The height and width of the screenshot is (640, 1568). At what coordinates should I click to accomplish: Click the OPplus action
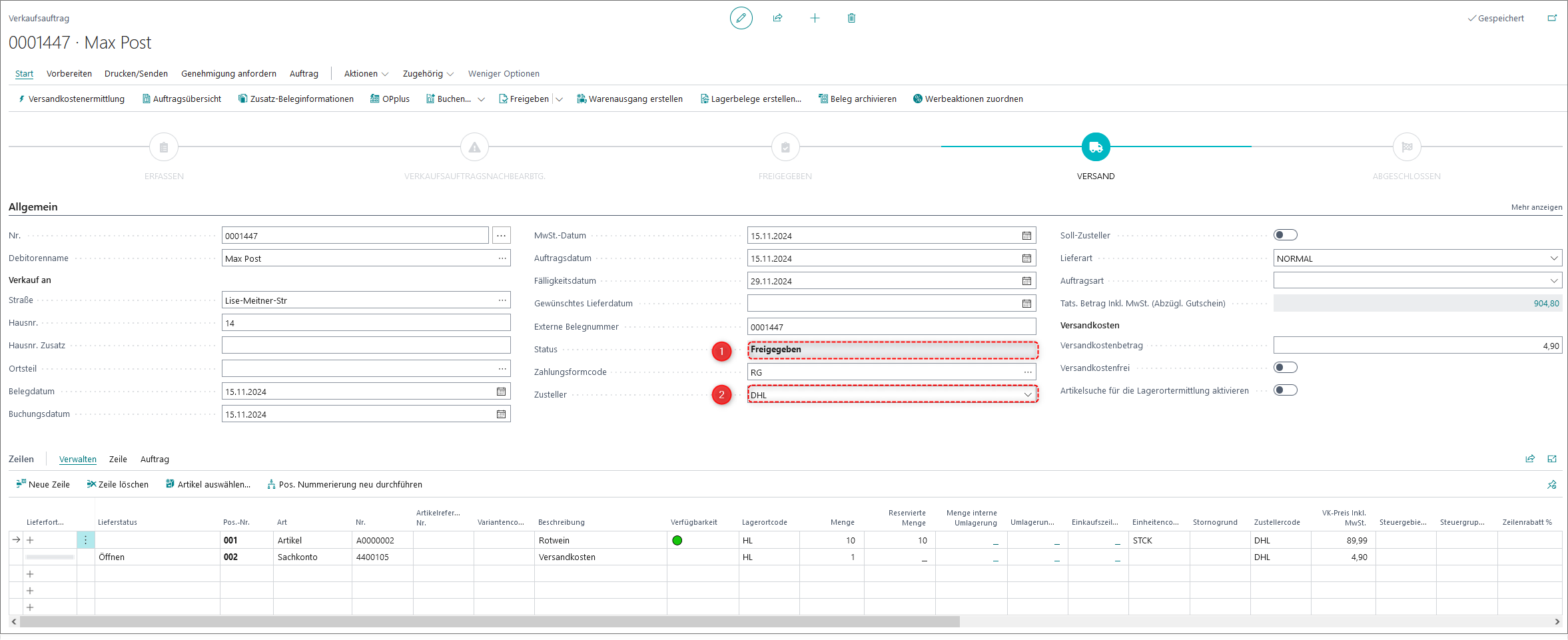pyautogui.click(x=390, y=99)
